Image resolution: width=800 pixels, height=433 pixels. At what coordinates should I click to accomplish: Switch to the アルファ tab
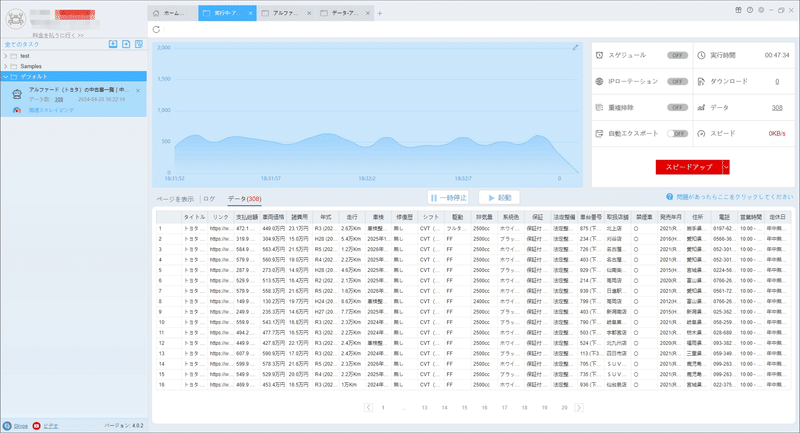tap(286, 13)
